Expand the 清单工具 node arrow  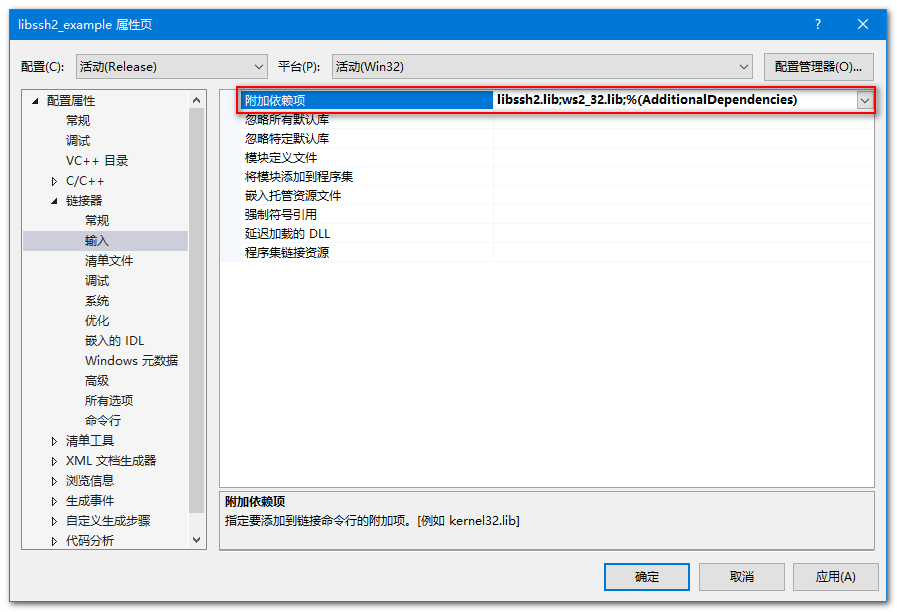click(54, 441)
